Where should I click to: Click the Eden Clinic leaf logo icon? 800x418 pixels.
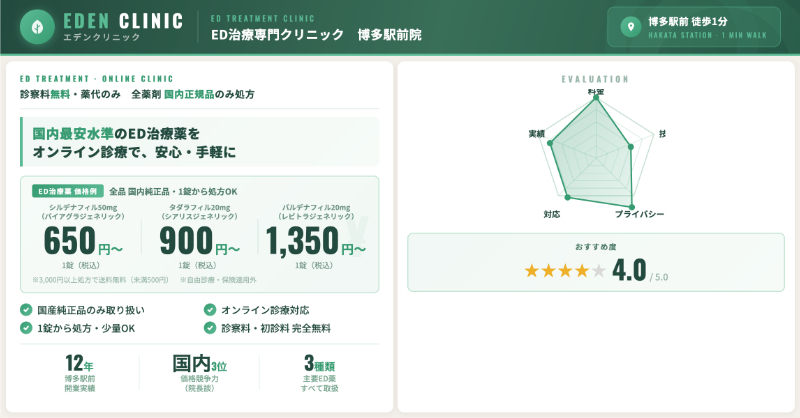point(37,27)
